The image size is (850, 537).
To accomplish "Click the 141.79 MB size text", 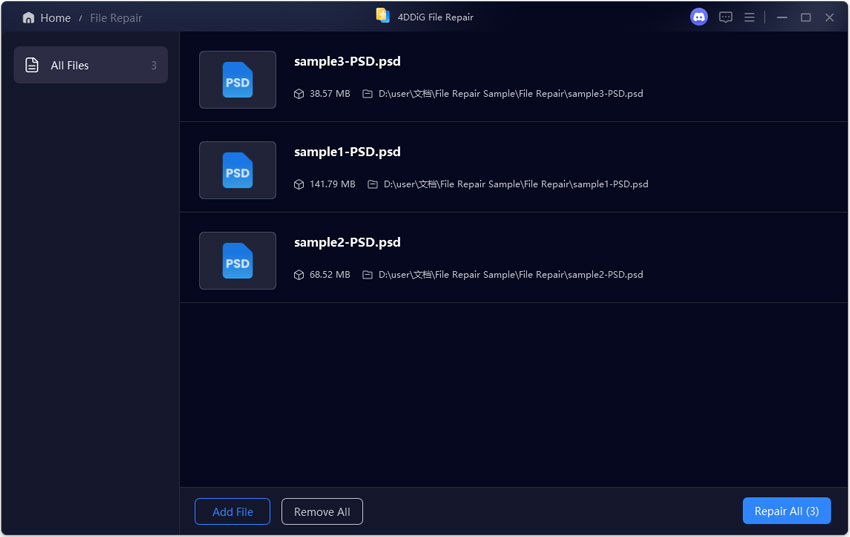I will [332, 184].
